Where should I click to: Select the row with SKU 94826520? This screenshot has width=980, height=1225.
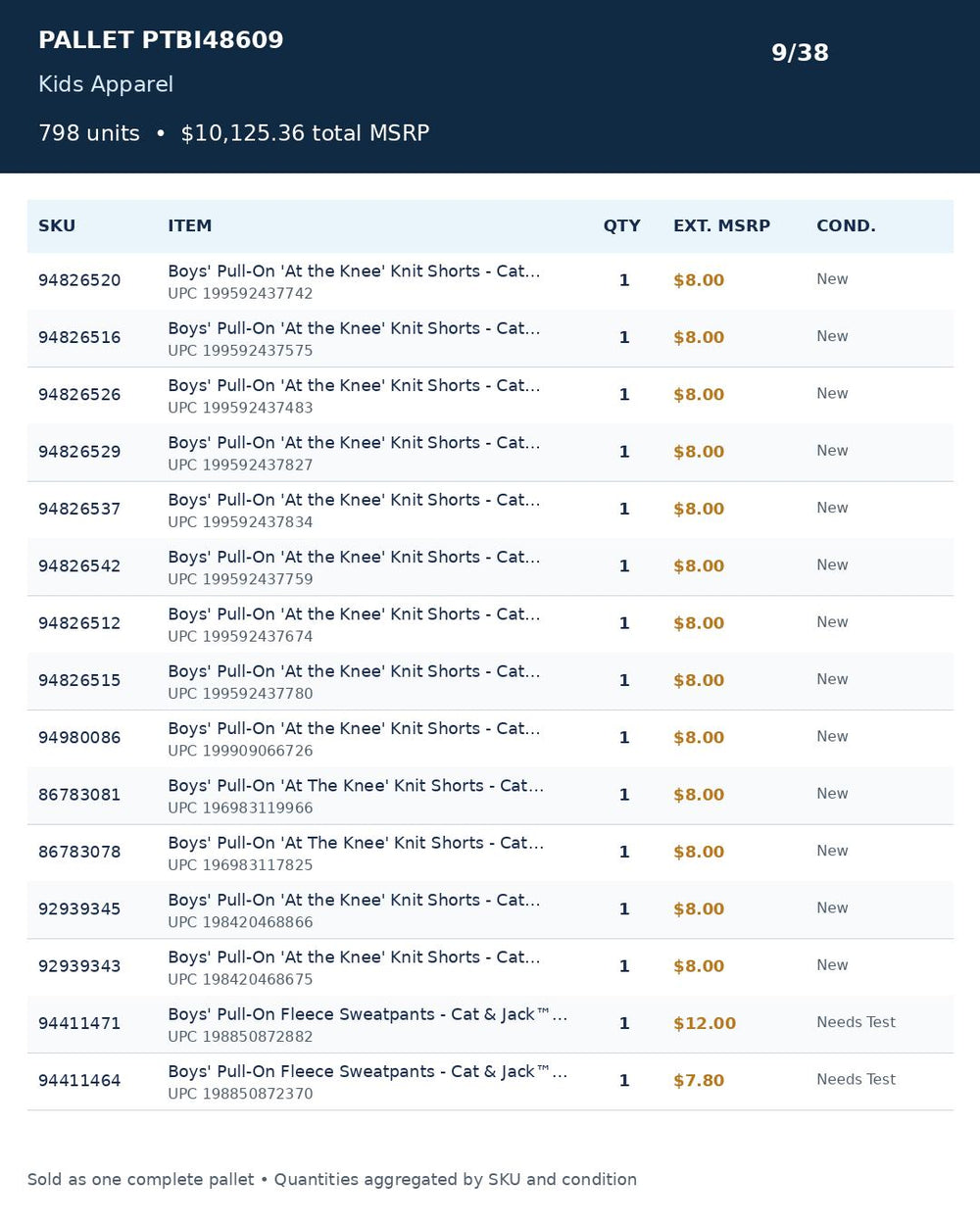click(490, 281)
